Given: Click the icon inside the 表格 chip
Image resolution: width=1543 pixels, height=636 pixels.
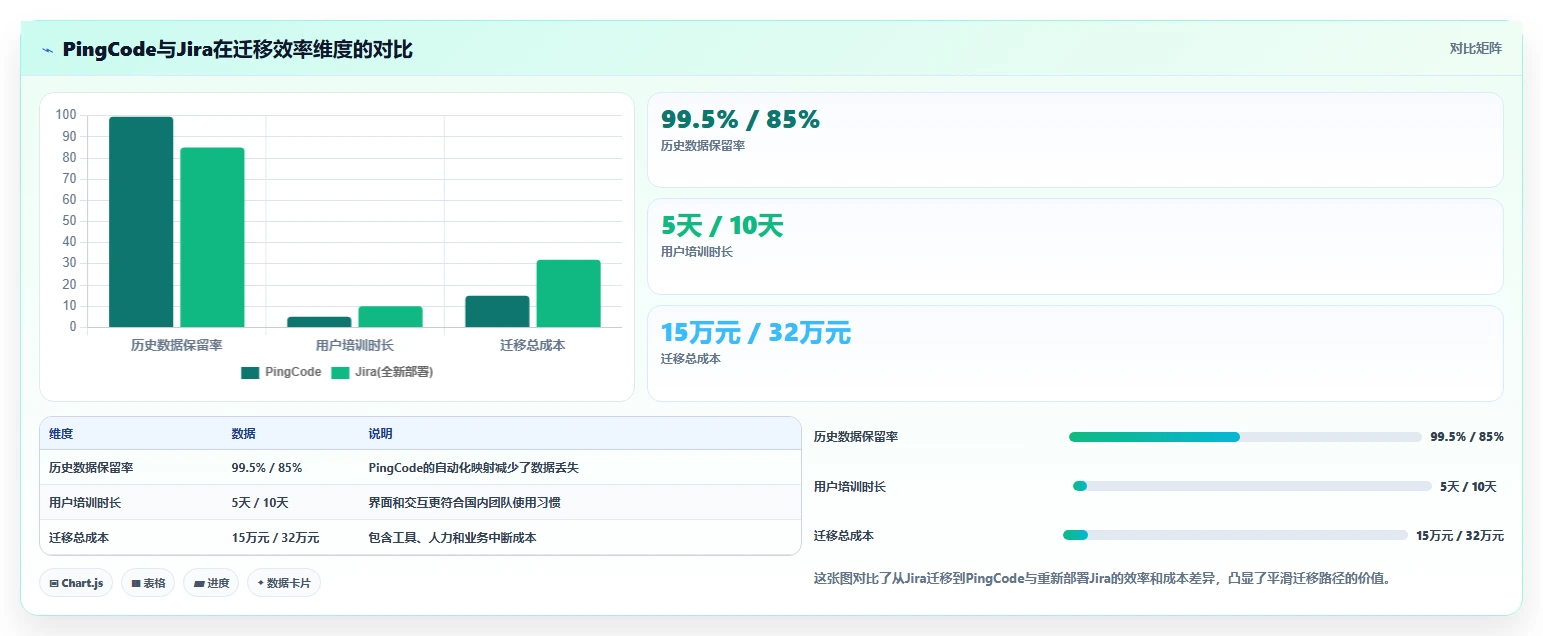Looking at the screenshot, I should click(135, 583).
